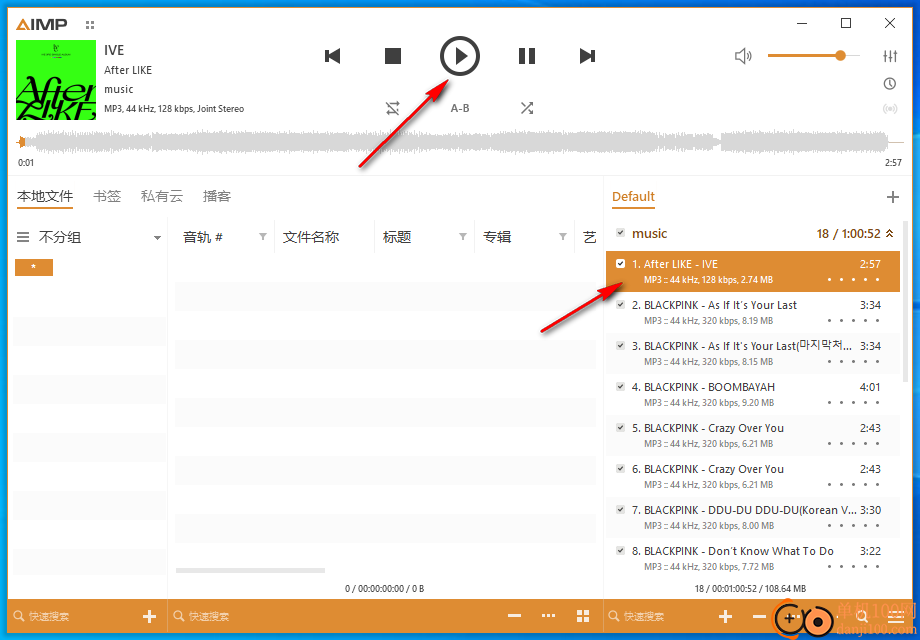
Task: Mute audio using the speaker icon
Action: click(743, 56)
